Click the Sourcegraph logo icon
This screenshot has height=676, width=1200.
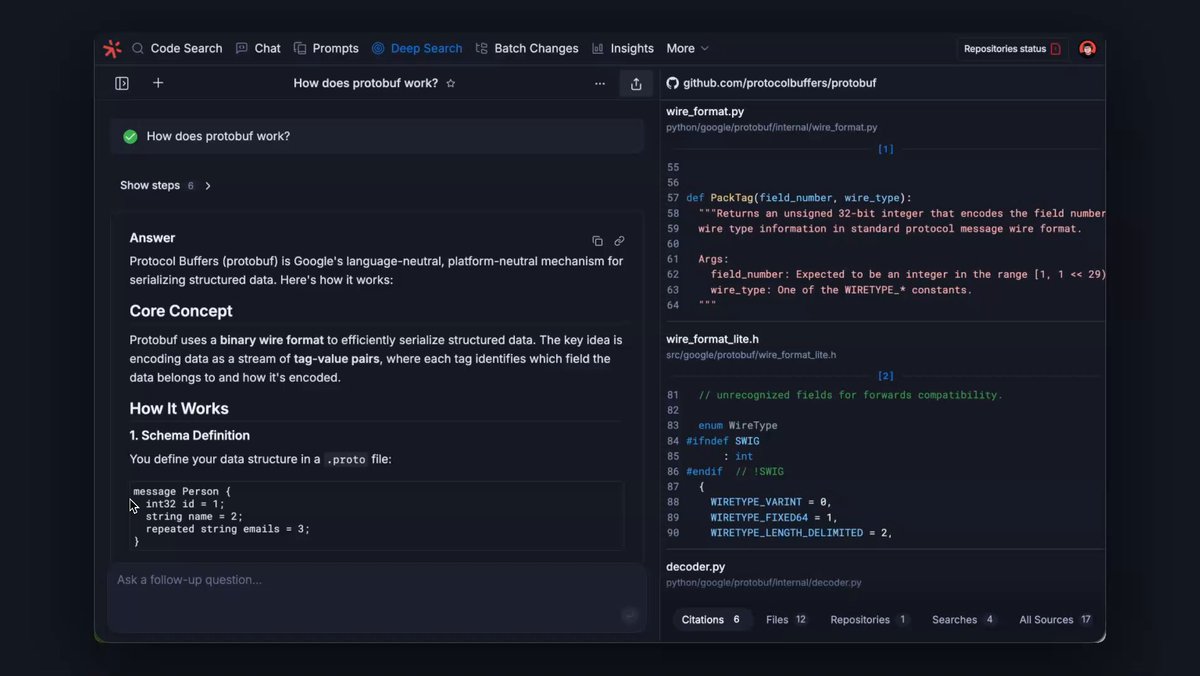113,48
